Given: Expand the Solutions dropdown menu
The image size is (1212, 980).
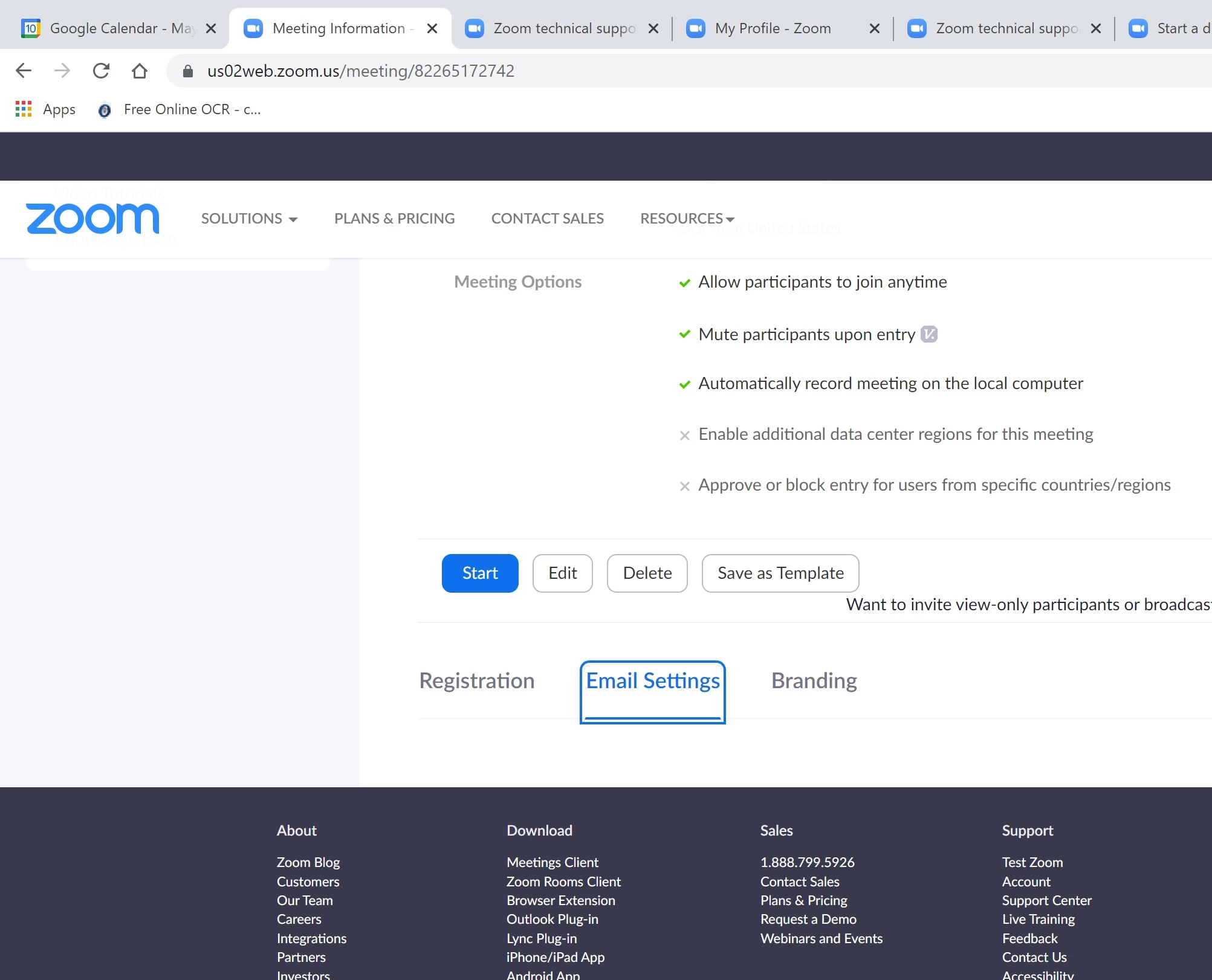Looking at the screenshot, I should pos(249,219).
